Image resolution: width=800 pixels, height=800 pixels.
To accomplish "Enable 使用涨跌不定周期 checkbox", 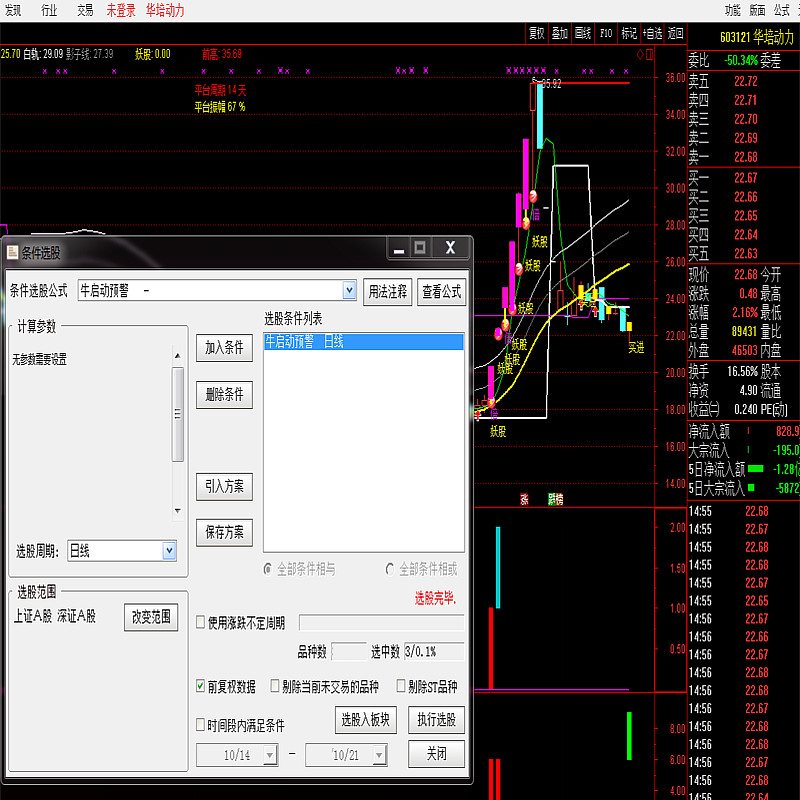I will click(201, 623).
